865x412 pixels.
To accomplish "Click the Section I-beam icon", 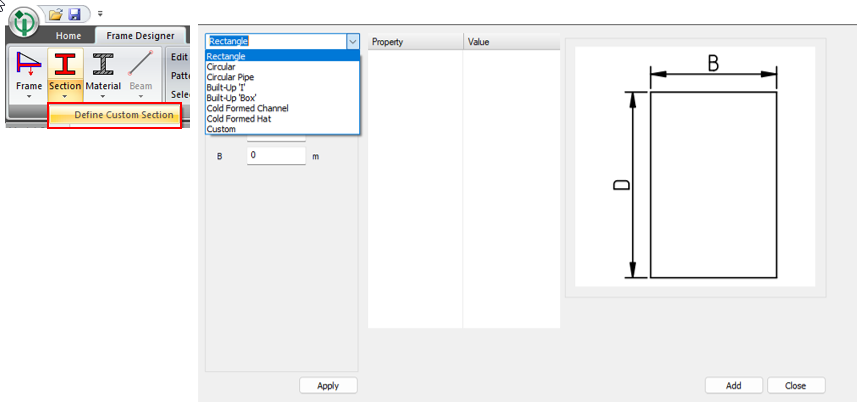I will [65, 65].
